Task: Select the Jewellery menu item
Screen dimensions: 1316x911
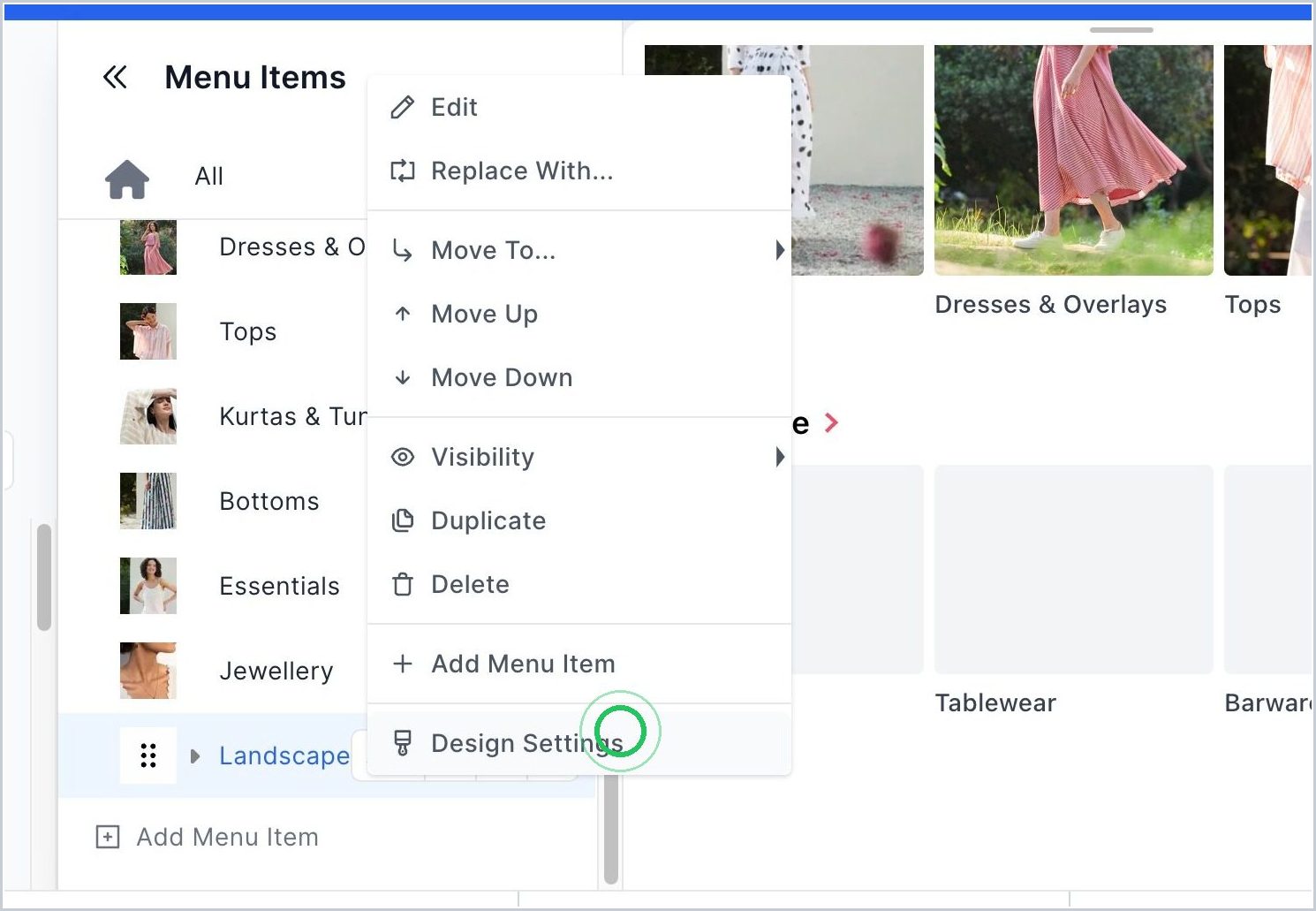Action: point(276,671)
